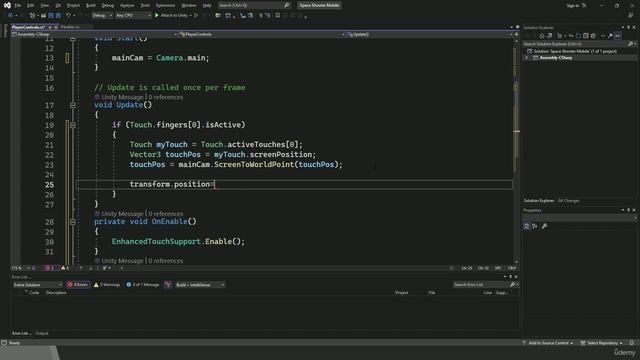Toggle the 0 of 1 Message filter

(142, 285)
